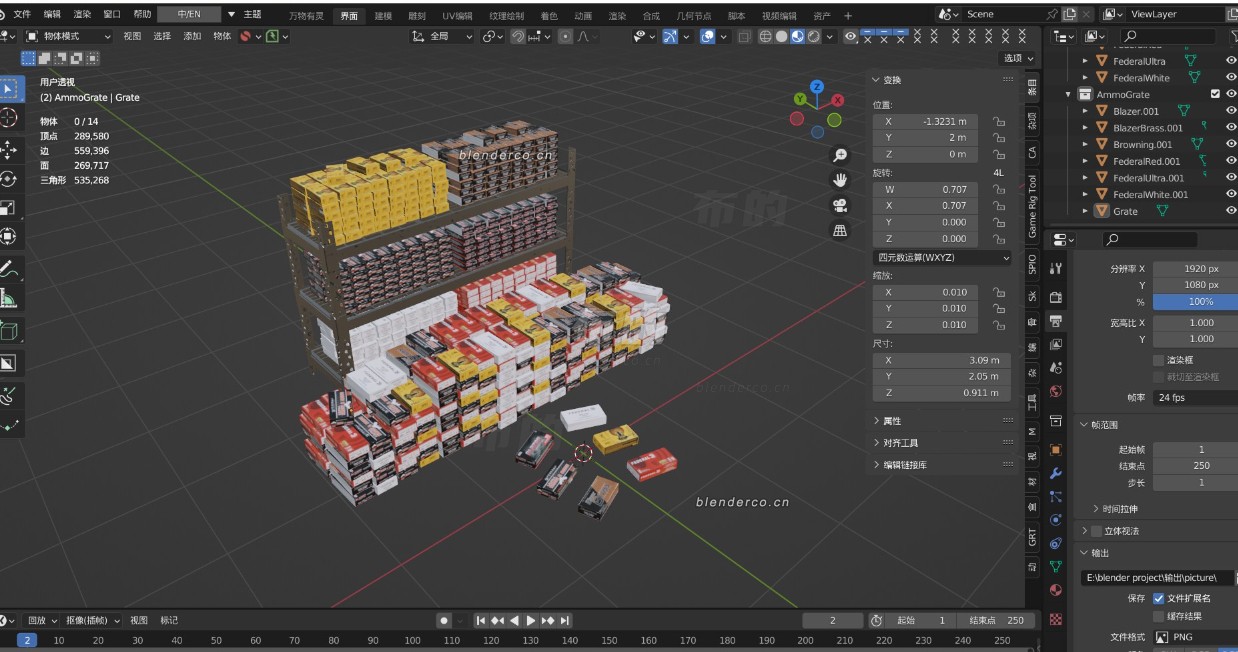Image resolution: width=1238 pixels, height=652 pixels.
Task: Toggle visibility of Blazer.001 object
Action: 1231,111
